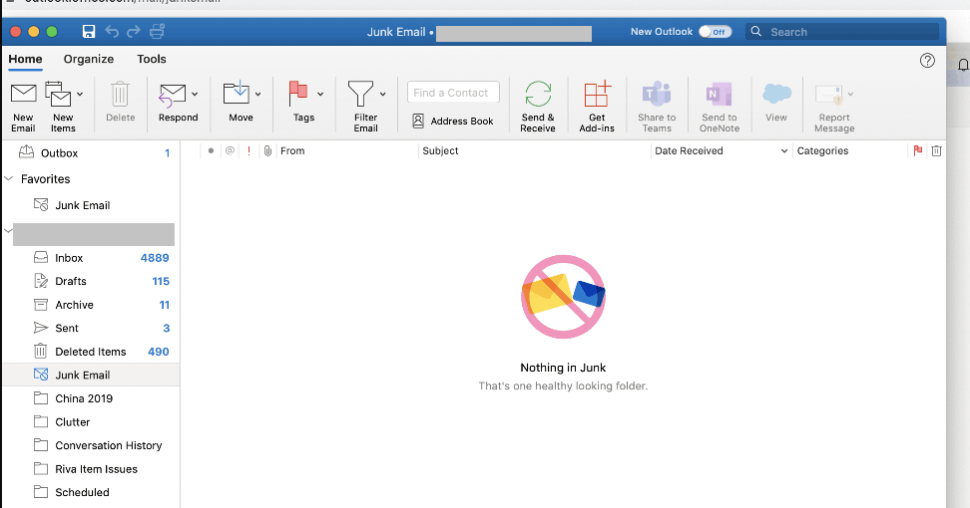Screen dimensions: 970x508
Task: Click the Categories column header
Action: (823, 150)
